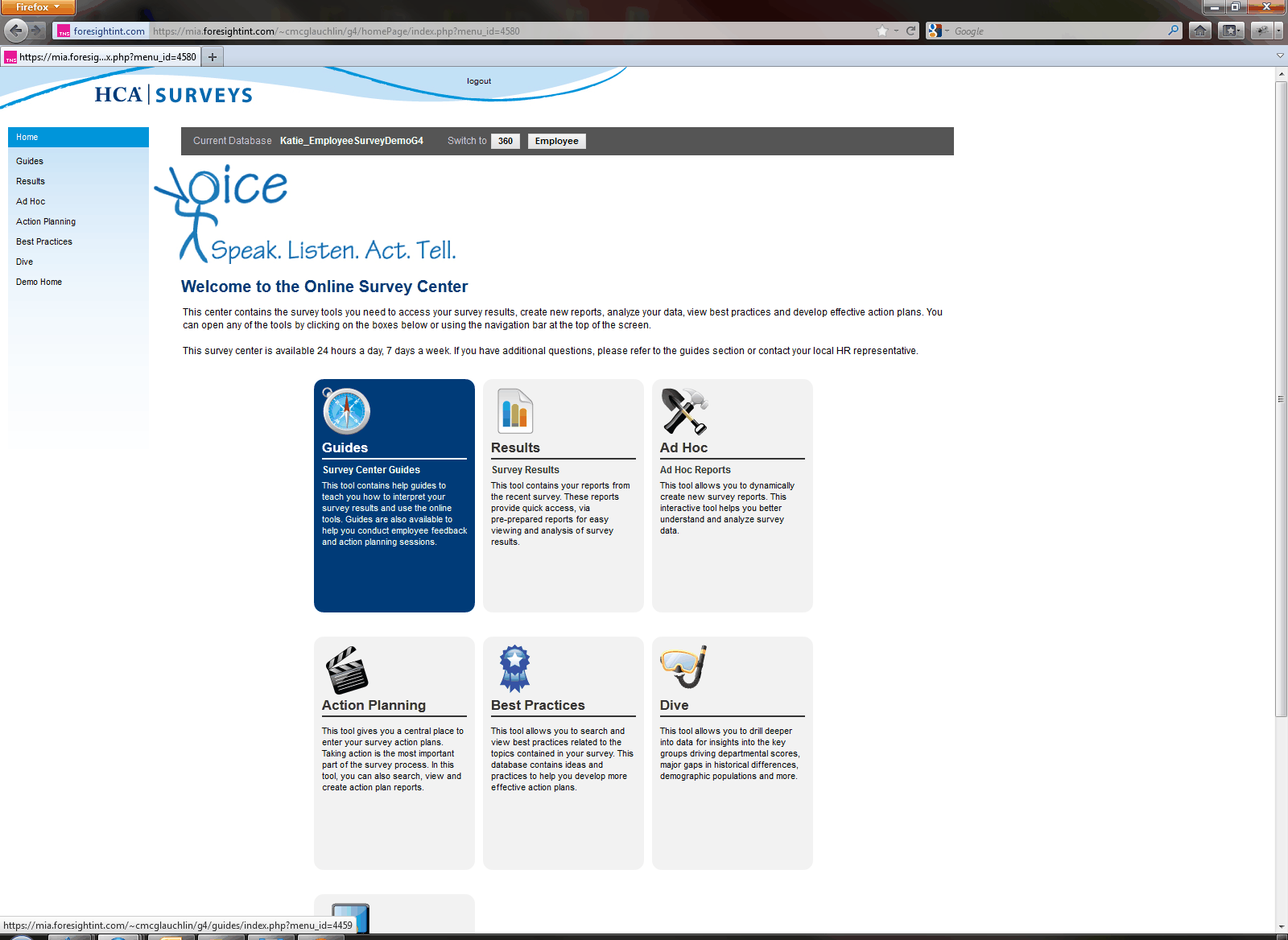Select Home in the left navigation
Viewport: 1288px width, 940px height.
78,138
